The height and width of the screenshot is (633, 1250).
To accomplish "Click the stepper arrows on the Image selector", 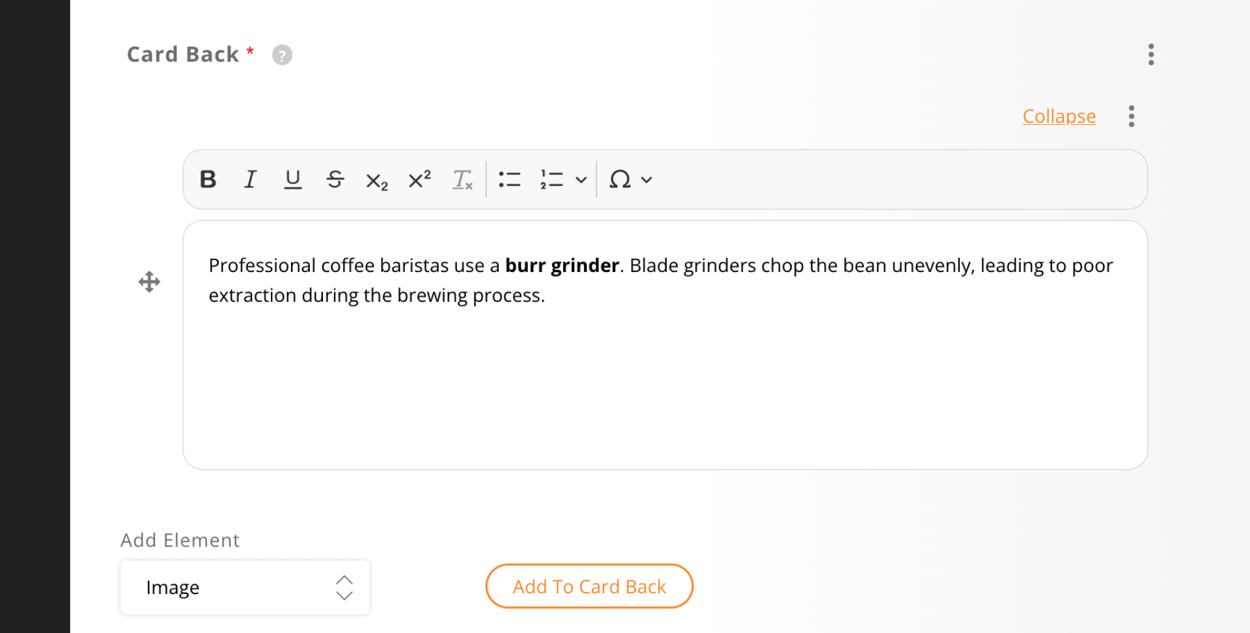I will click(343, 587).
